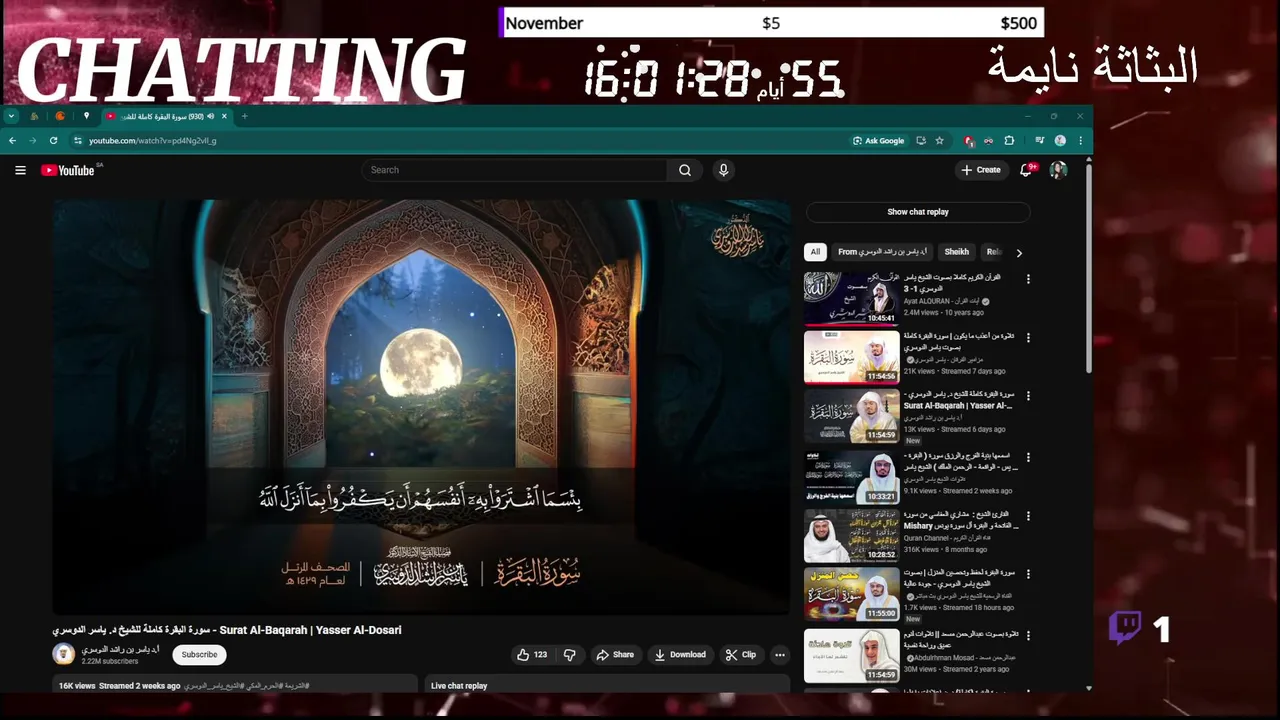
Task: Select the From channel filter chip
Action: (x=883, y=252)
